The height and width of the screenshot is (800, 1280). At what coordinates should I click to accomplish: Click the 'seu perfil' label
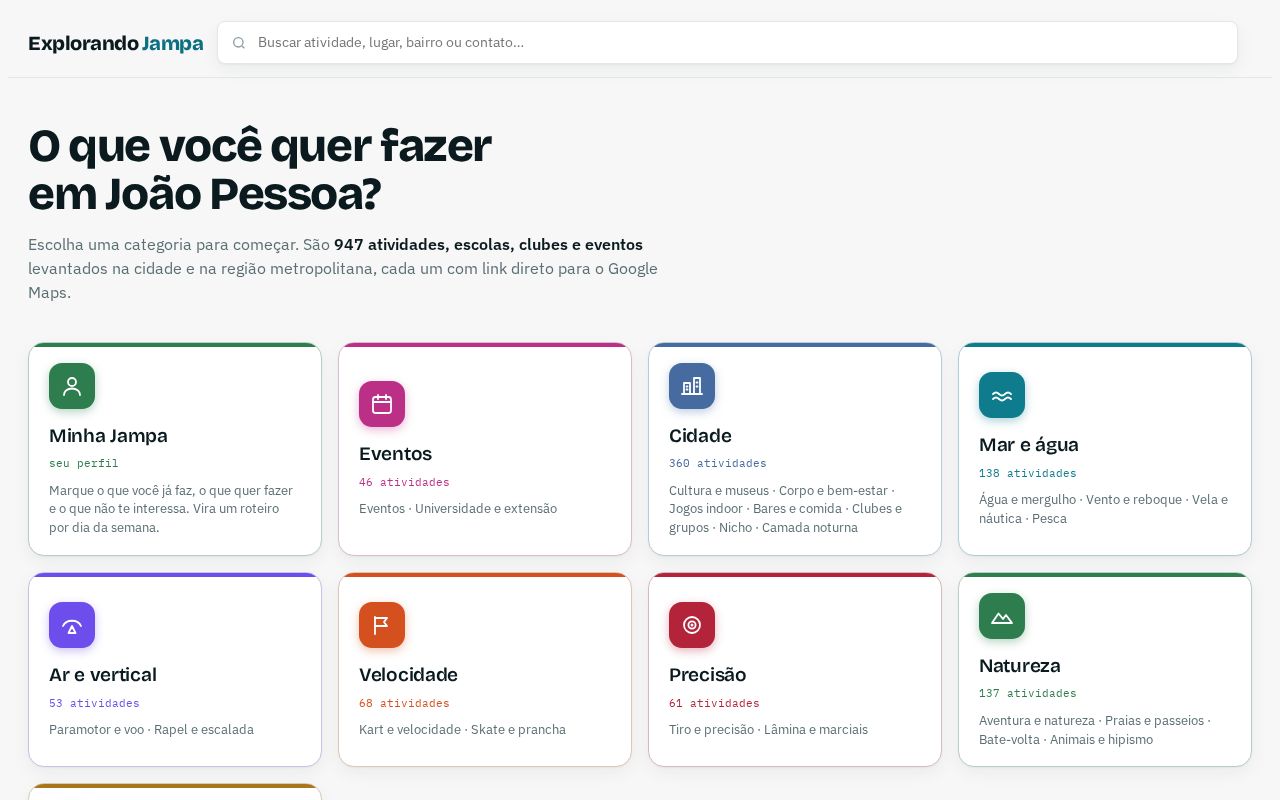[x=84, y=464]
